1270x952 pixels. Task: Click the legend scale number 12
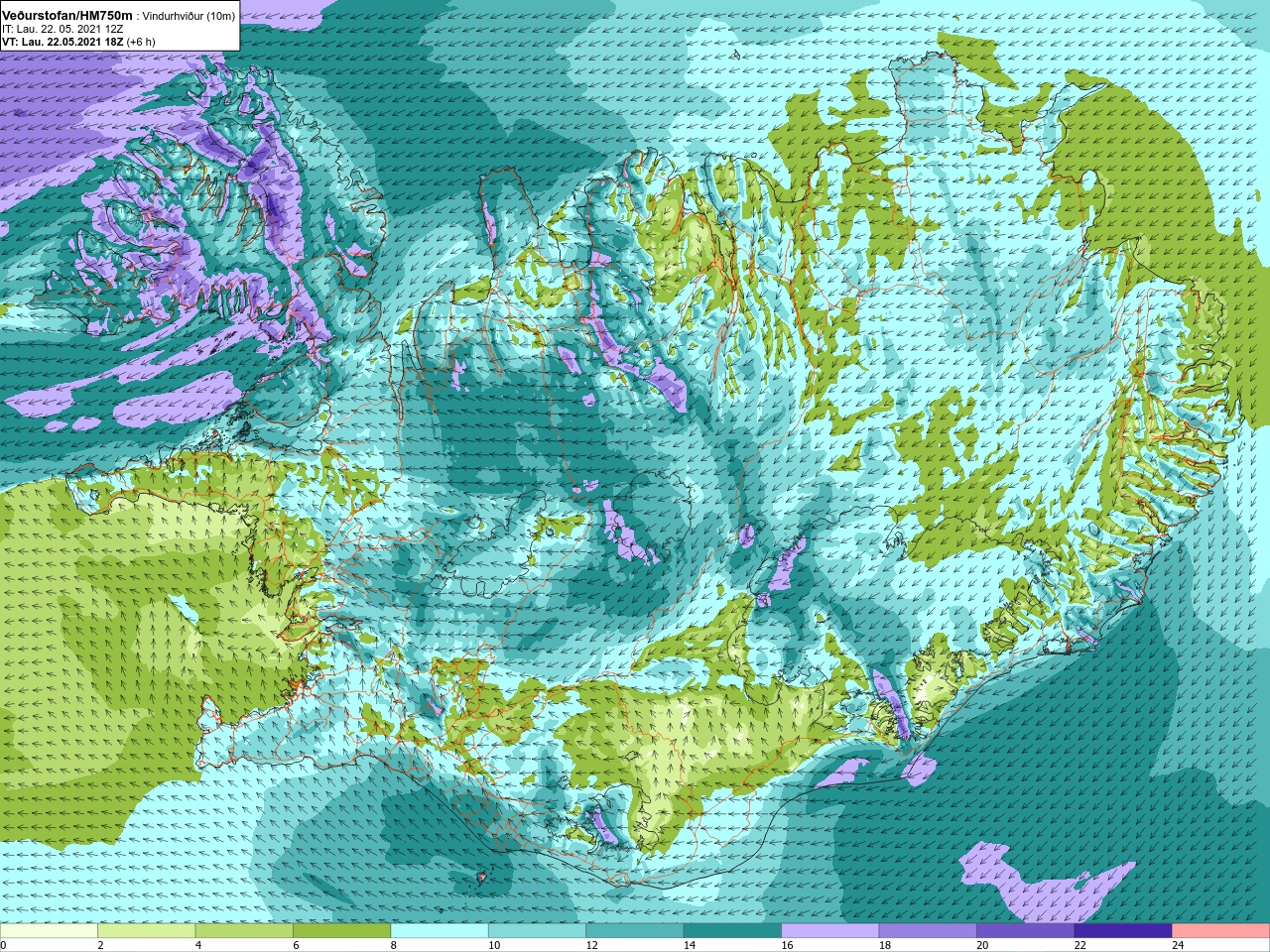[592, 945]
